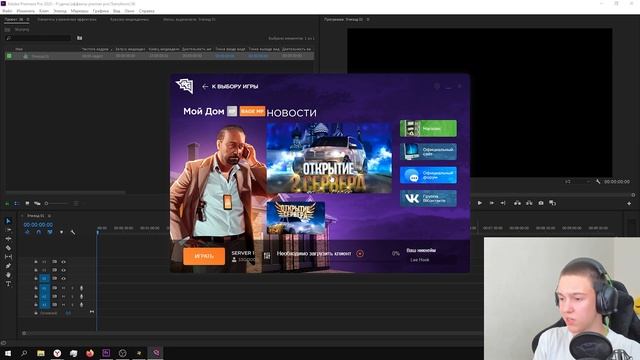Image resolution: width=640 pixels, height=360 pixels.
Task: Click the Add Marker icon in timeline
Action: tap(62, 232)
